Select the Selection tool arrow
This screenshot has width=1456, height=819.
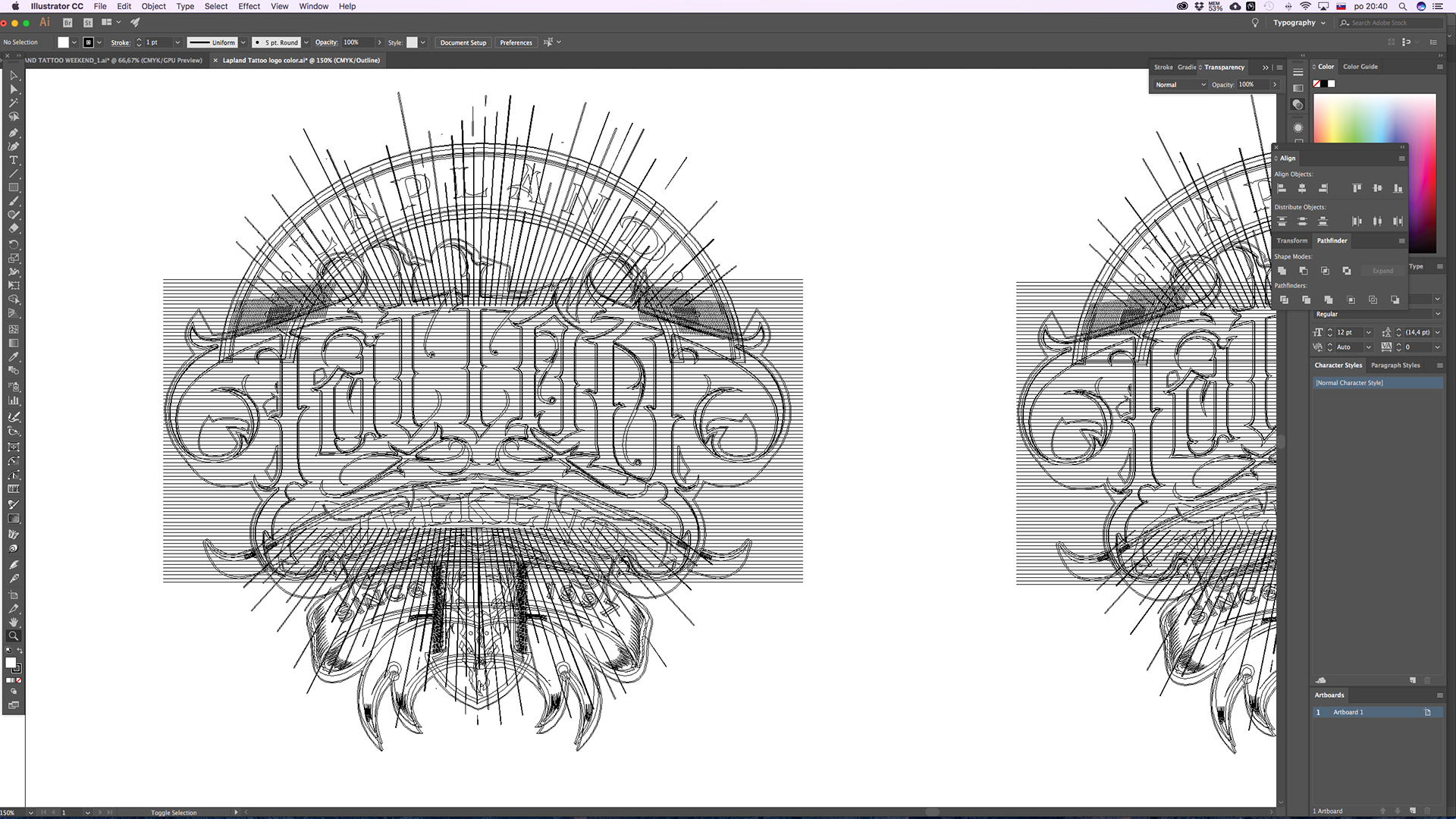pos(14,75)
